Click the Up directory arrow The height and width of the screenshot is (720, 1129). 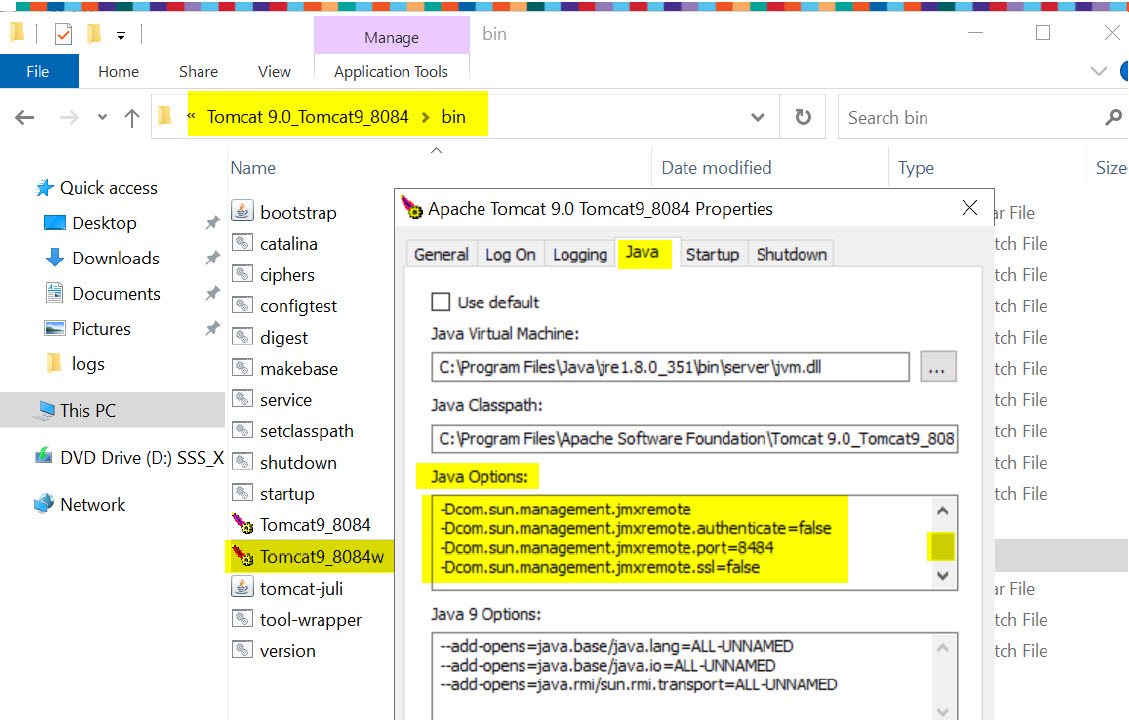(131, 118)
